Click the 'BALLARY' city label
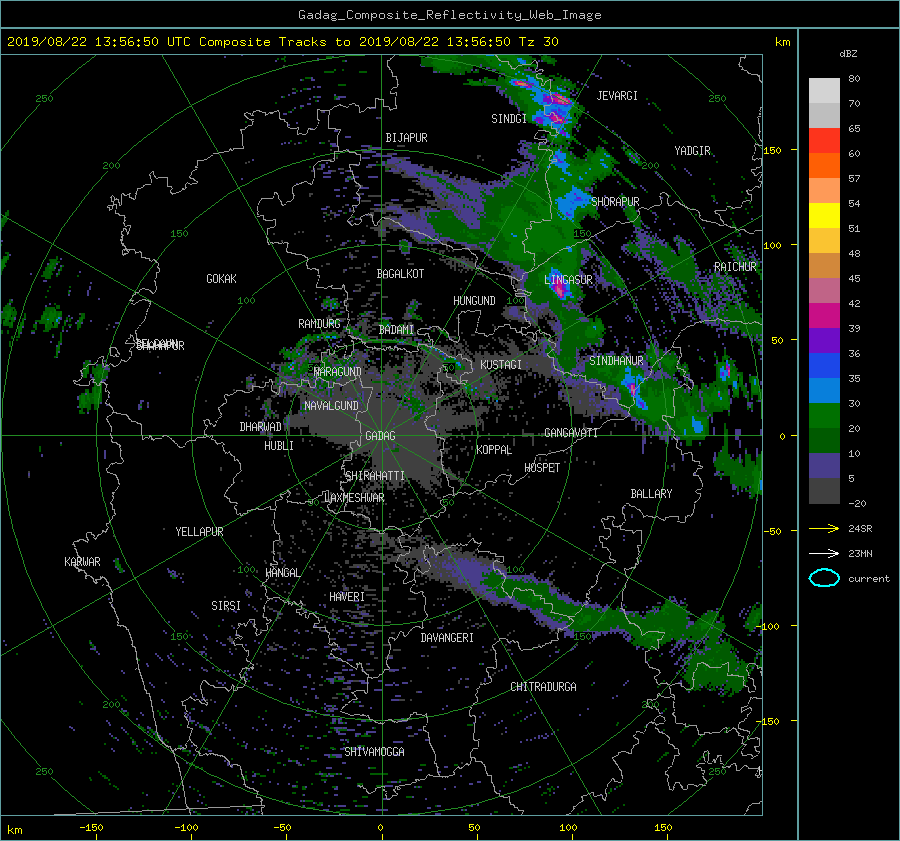This screenshot has height=841, width=900. point(651,494)
